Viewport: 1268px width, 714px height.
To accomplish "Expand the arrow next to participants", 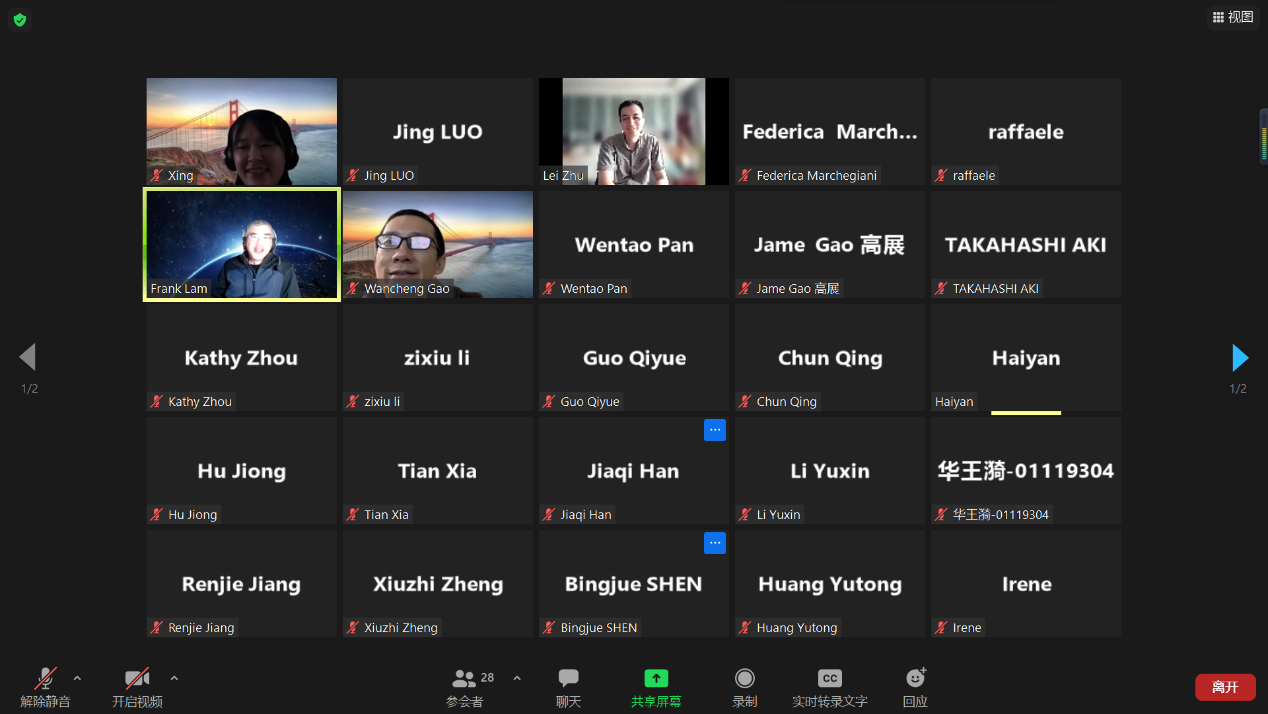I will [x=517, y=678].
